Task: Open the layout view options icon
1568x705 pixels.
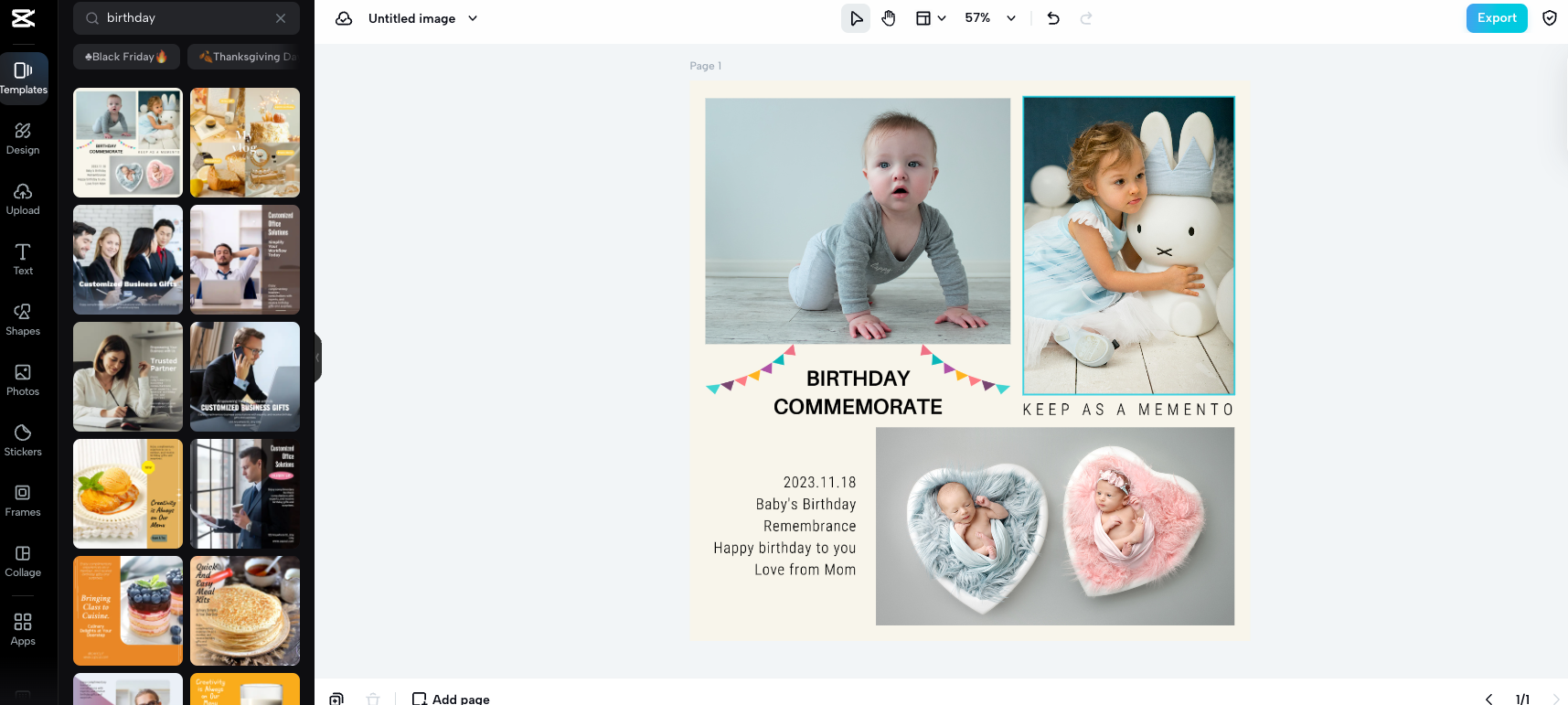Action: click(923, 18)
